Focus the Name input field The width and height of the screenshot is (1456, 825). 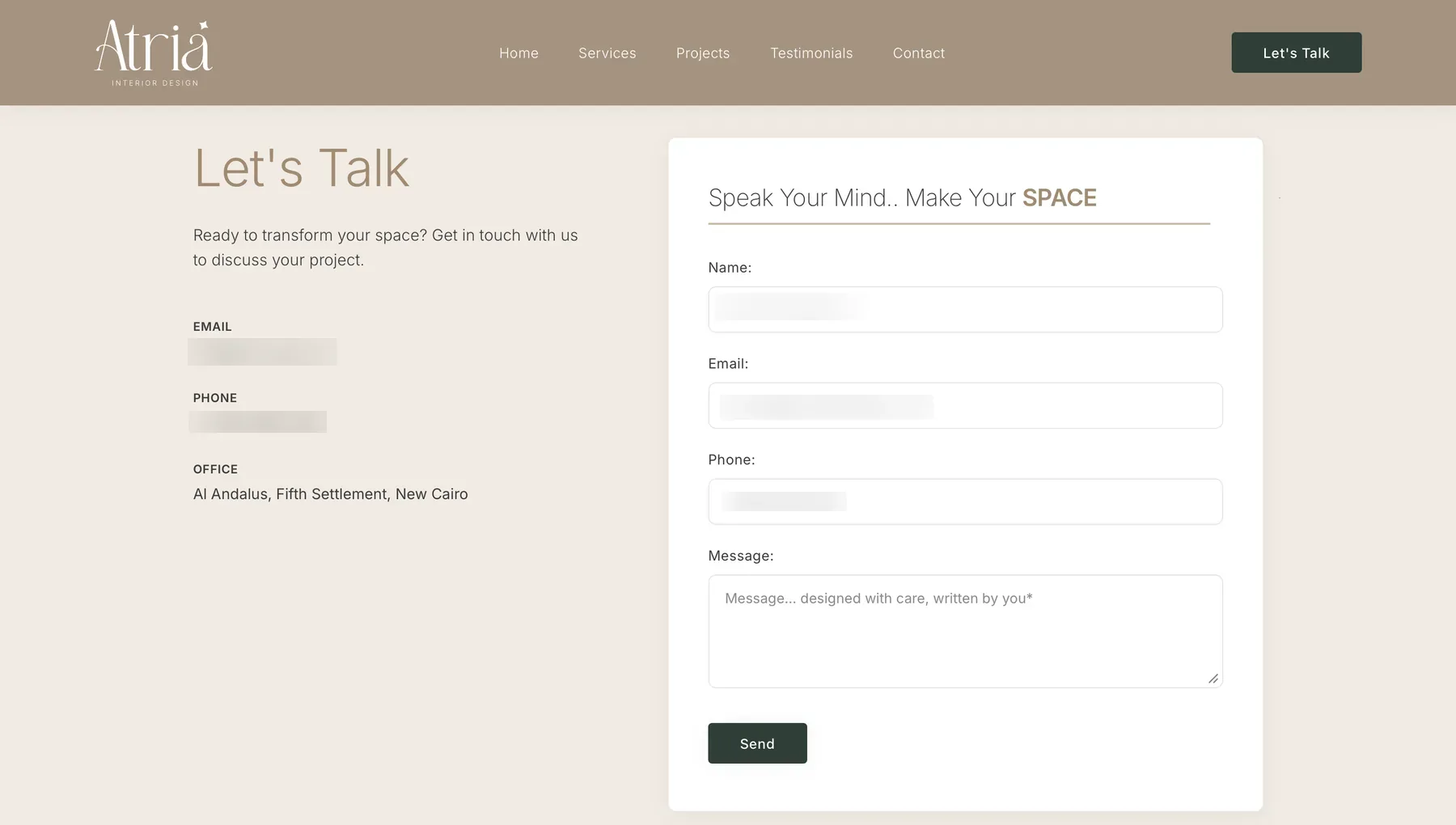[x=965, y=309]
